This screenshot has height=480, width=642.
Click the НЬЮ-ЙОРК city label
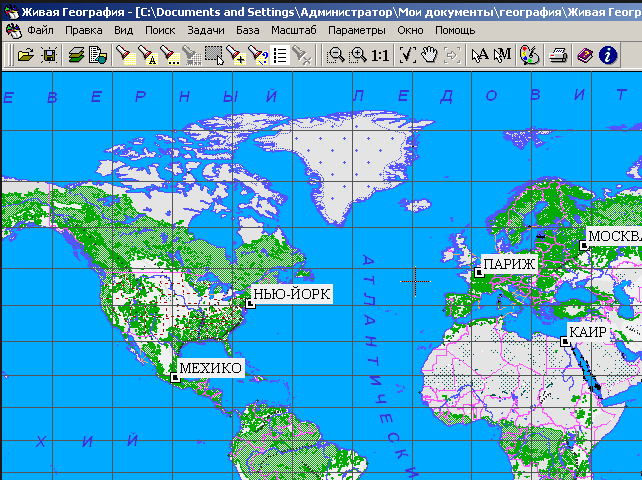tap(292, 294)
